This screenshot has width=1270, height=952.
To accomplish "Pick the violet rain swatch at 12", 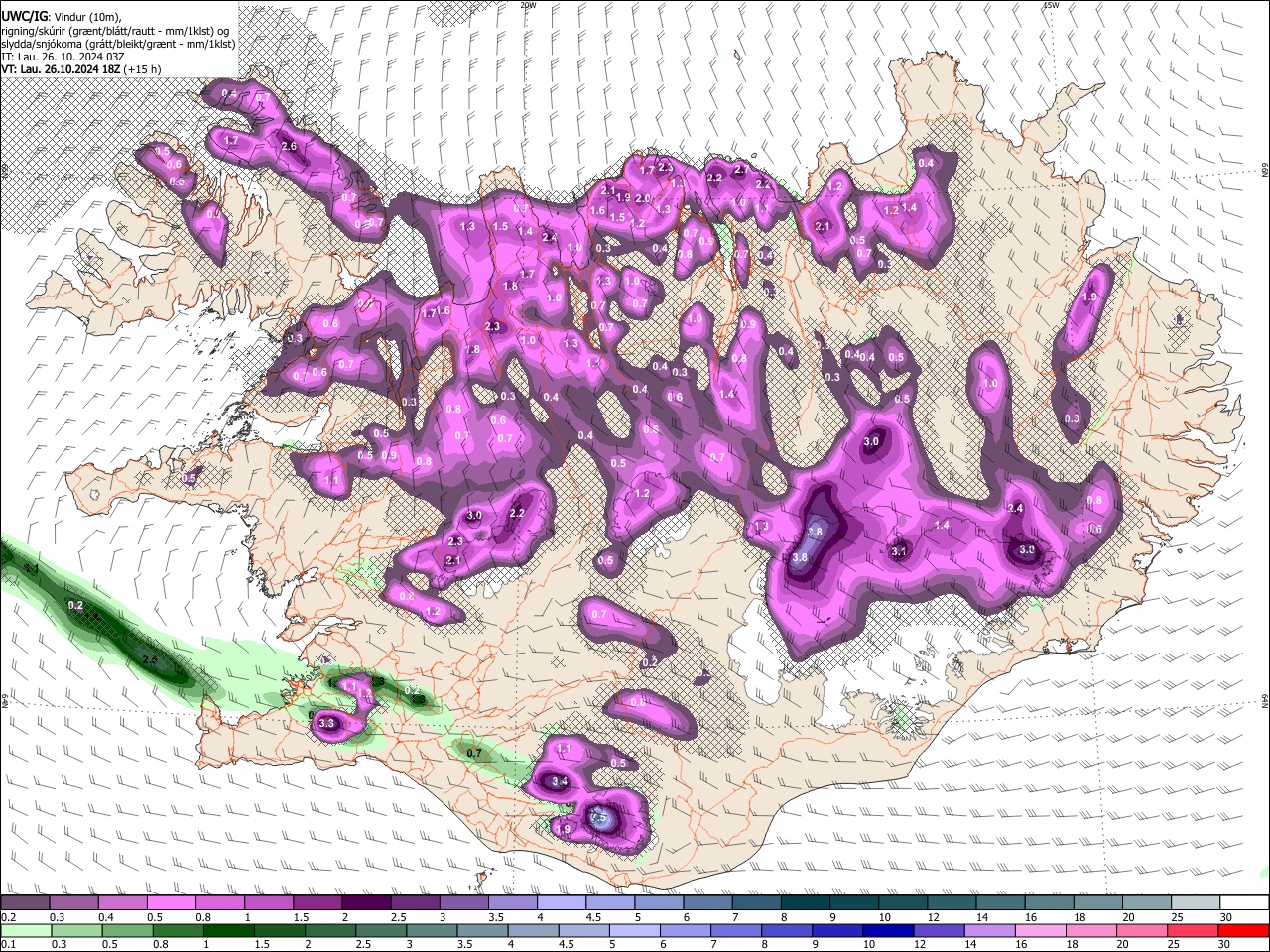I will coord(937,930).
